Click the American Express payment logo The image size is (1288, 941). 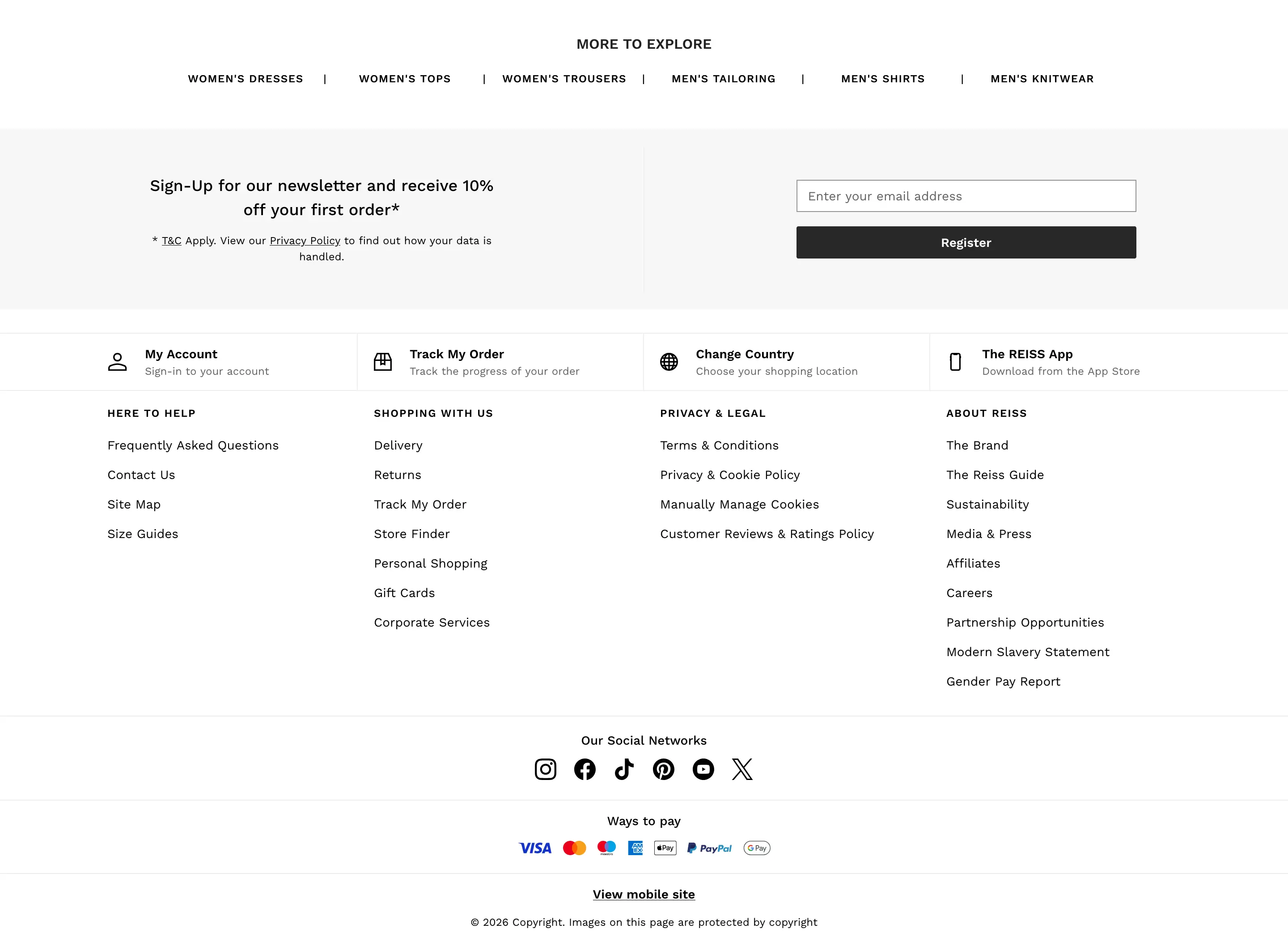click(x=635, y=848)
